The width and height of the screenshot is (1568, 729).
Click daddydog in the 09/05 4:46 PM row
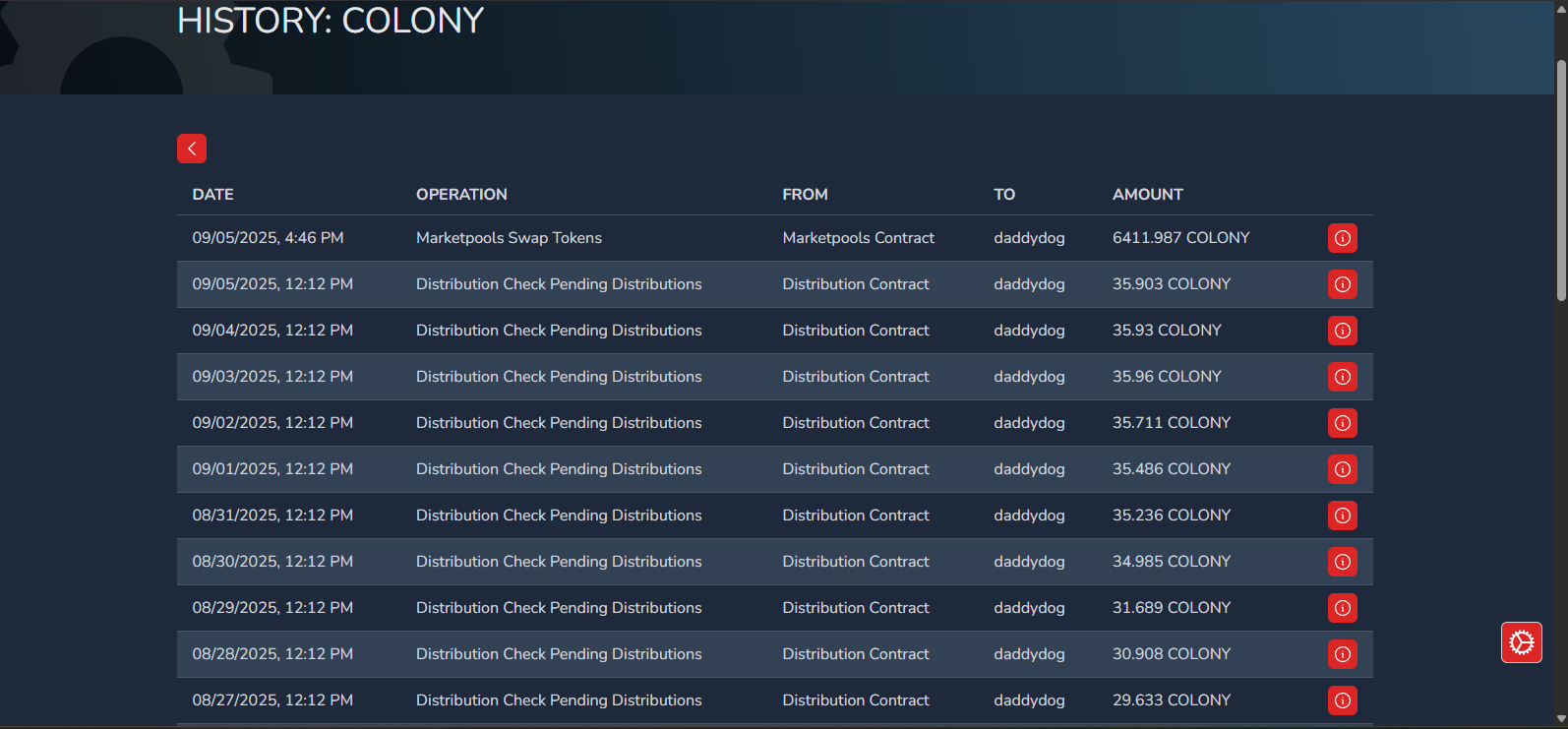coord(1029,238)
